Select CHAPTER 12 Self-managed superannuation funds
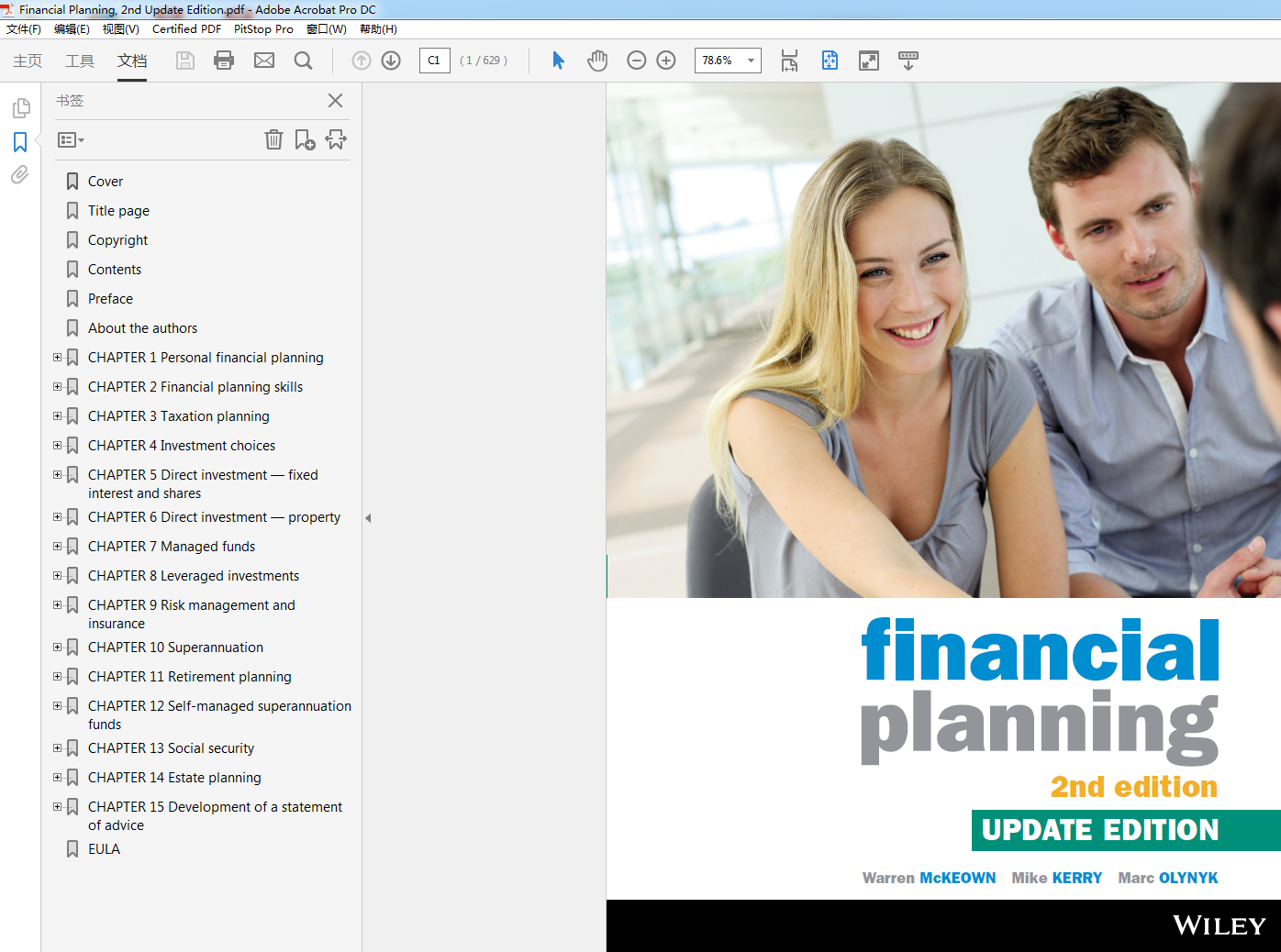Image resolution: width=1281 pixels, height=952 pixels. [x=219, y=715]
